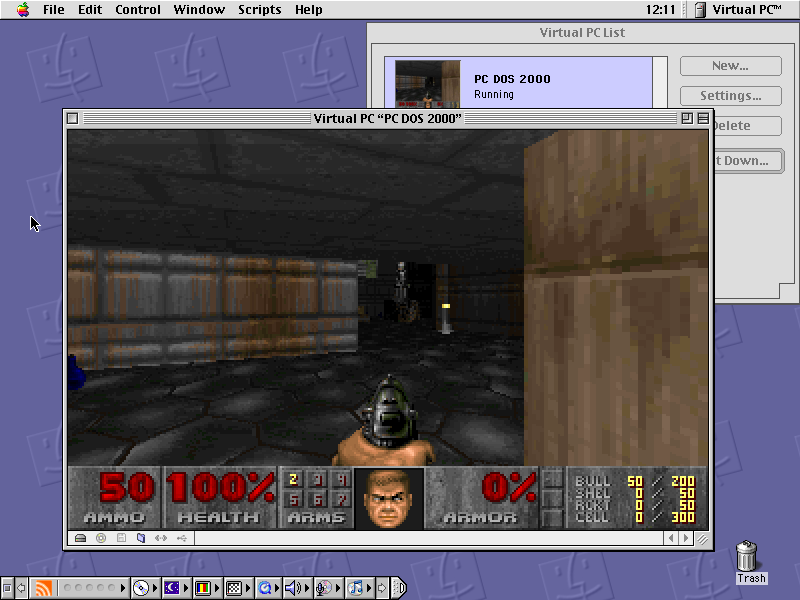
Task: Click the Shut Down... button in Virtual PC List
Action: click(x=748, y=161)
